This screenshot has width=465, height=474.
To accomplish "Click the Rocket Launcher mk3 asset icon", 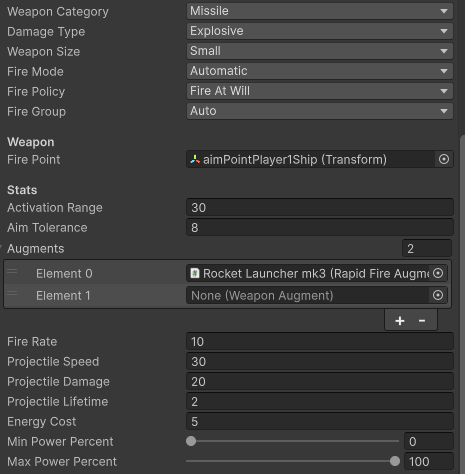I will (x=195, y=273).
